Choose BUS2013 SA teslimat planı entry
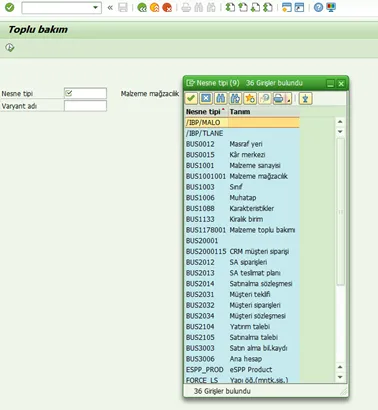Image resolution: width=378 pixels, height=410 pixels. coord(242,273)
